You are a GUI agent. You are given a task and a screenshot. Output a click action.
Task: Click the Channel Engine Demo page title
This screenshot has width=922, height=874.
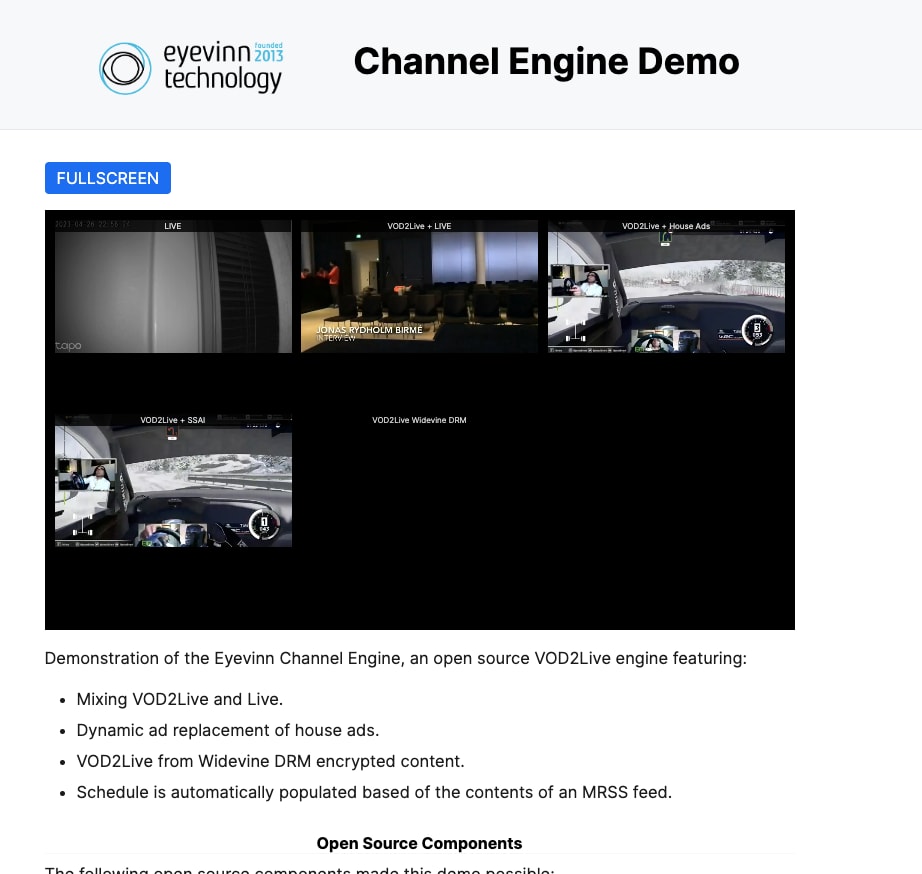click(546, 62)
